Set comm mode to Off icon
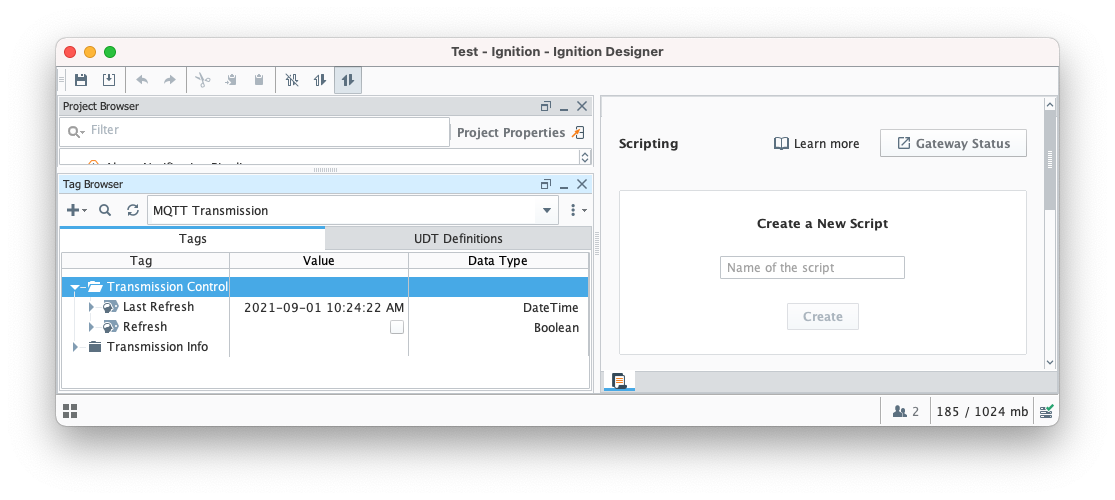The height and width of the screenshot is (500, 1115). (x=292, y=80)
